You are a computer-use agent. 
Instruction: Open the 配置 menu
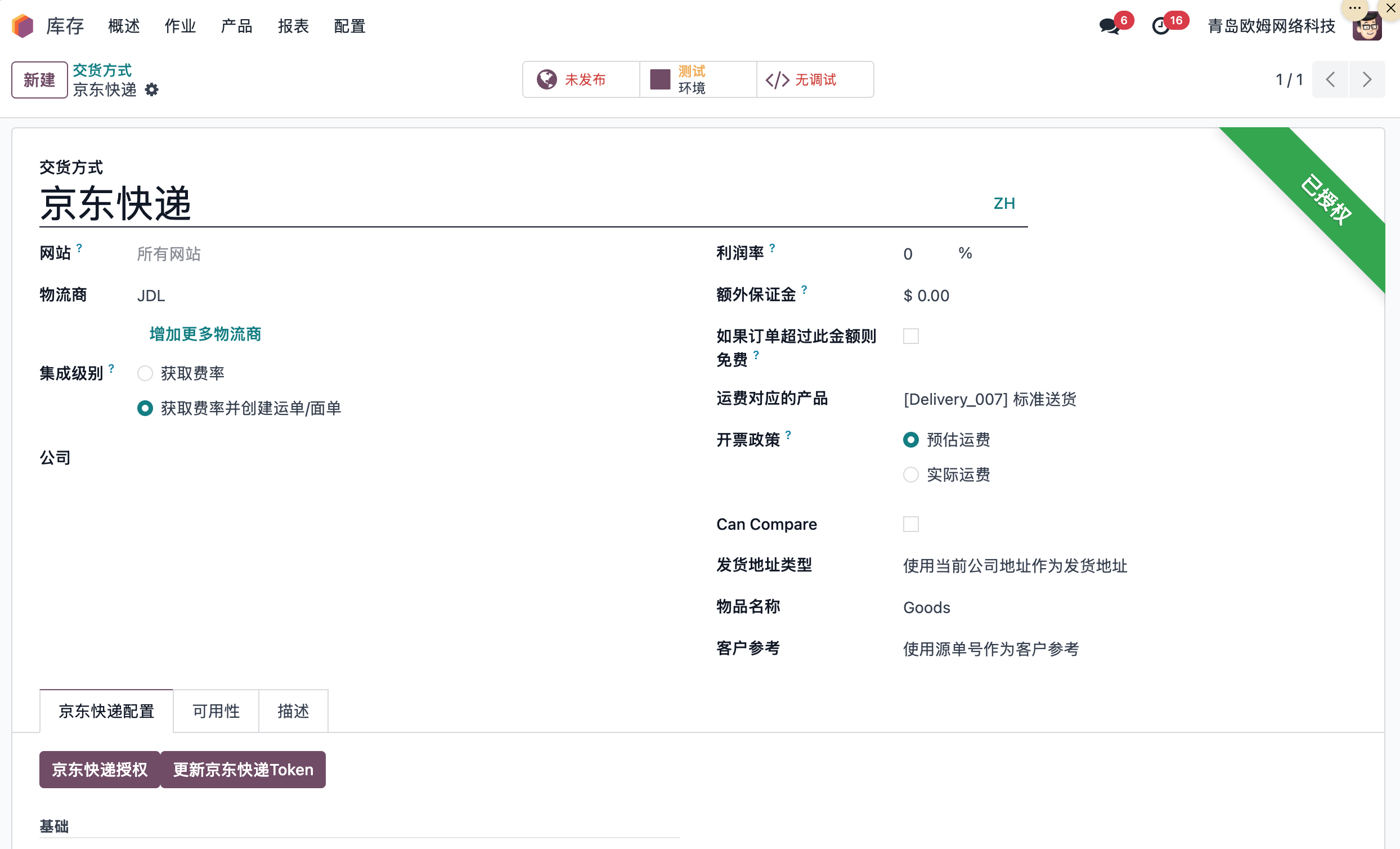[x=349, y=26]
